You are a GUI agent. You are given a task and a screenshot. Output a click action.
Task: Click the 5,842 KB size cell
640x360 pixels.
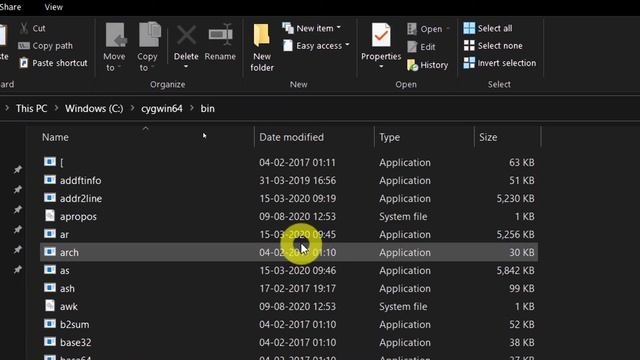tap(515, 270)
